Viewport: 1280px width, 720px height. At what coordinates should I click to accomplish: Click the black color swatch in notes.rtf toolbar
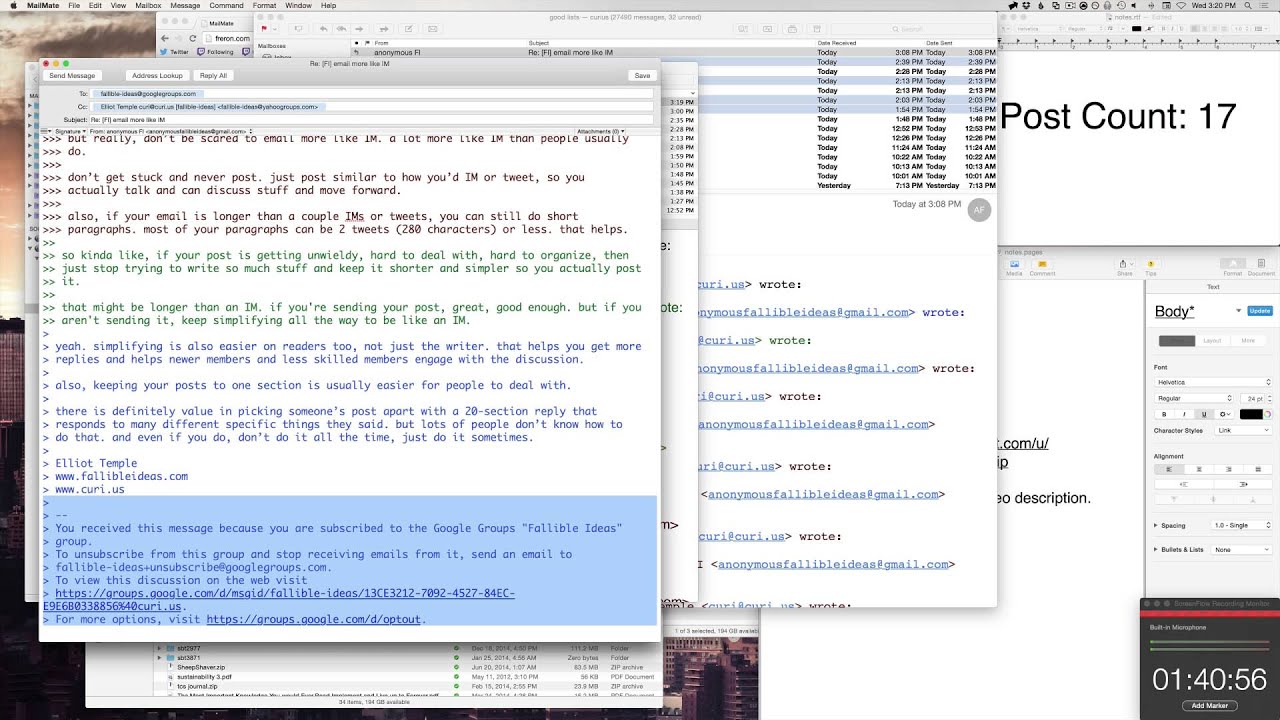coord(1137,29)
